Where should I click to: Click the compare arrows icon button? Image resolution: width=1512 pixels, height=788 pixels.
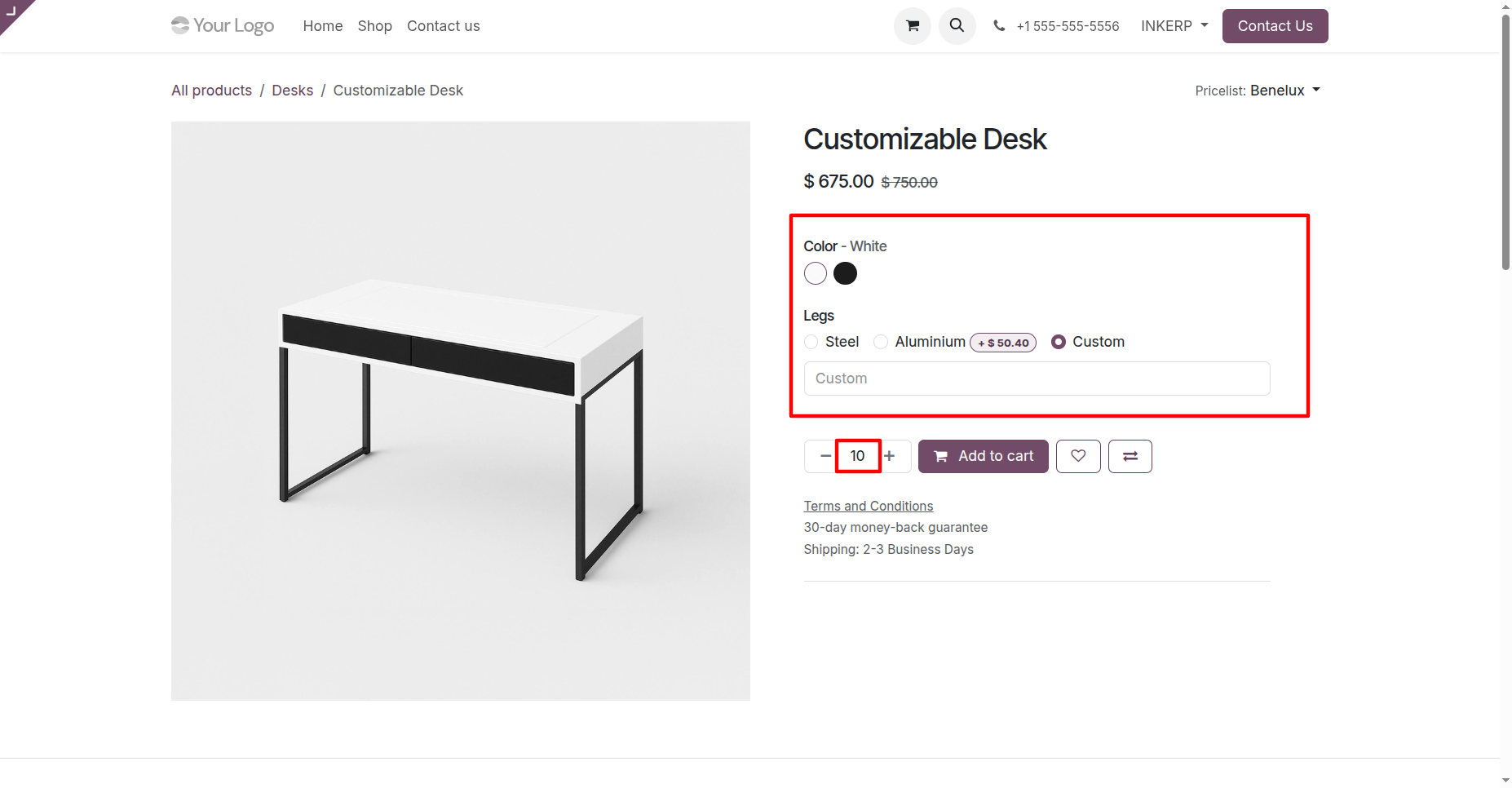(1130, 456)
